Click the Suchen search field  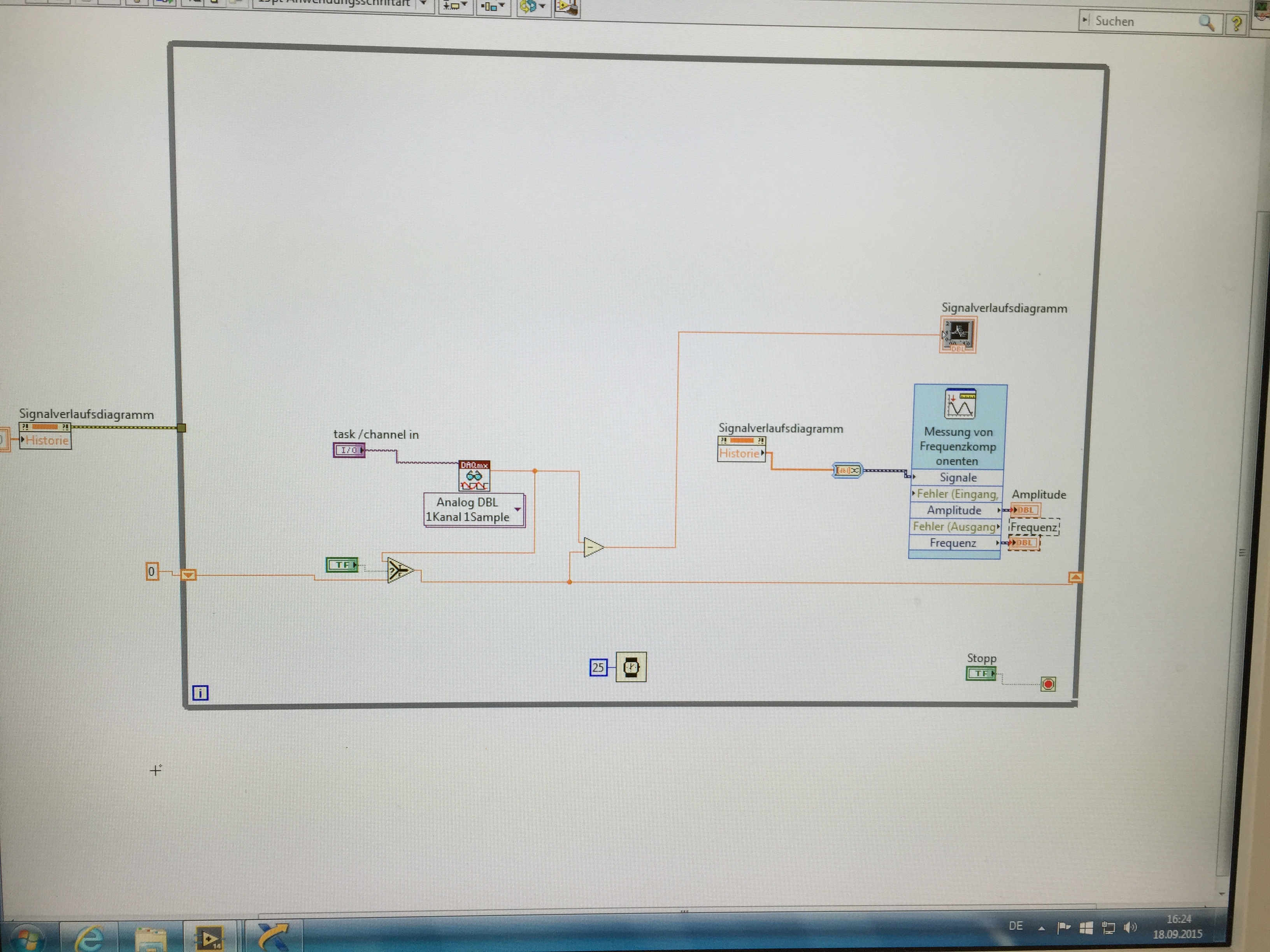point(1142,22)
